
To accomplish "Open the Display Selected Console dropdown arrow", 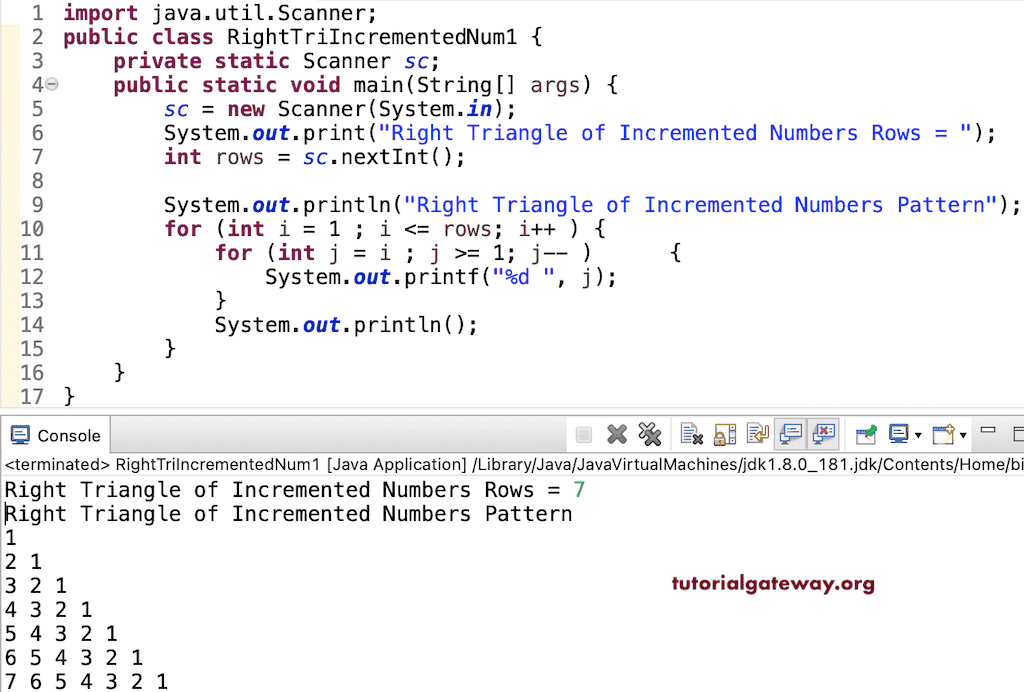I will [x=917, y=434].
